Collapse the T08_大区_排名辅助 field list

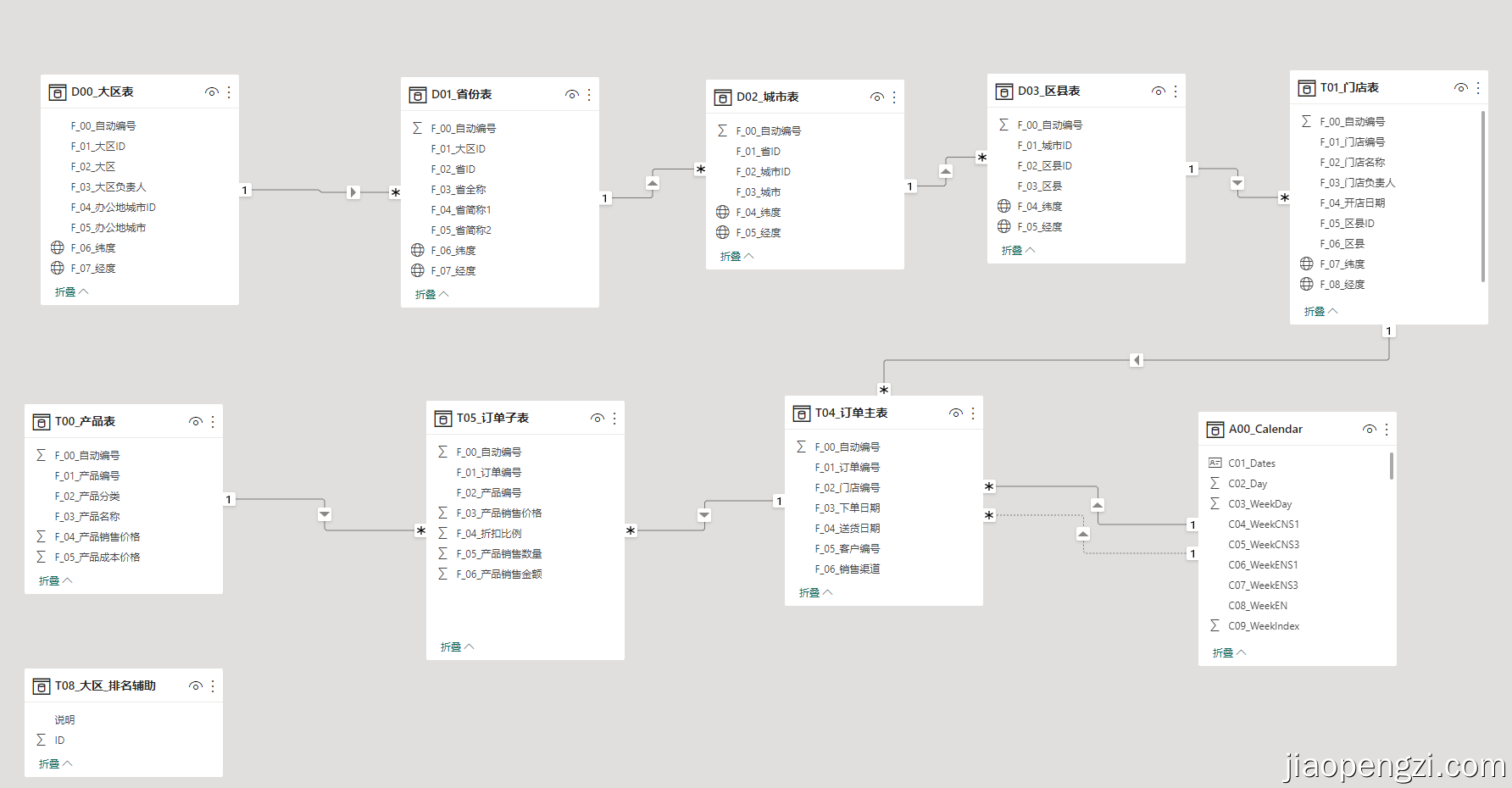pos(56,763)
